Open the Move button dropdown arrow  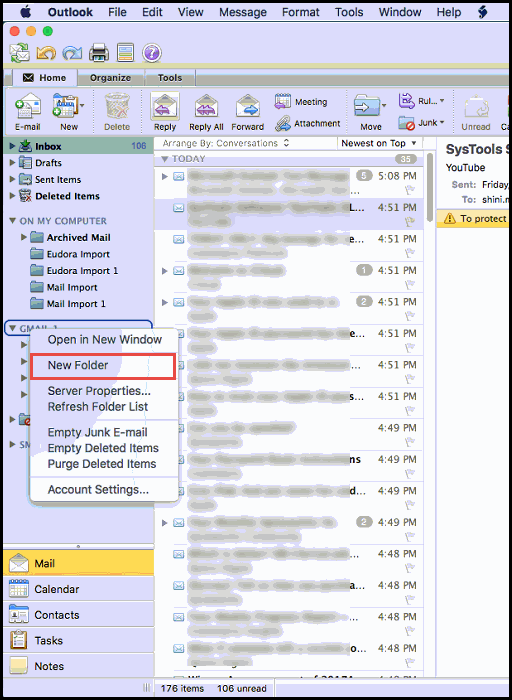coord(384,106)
